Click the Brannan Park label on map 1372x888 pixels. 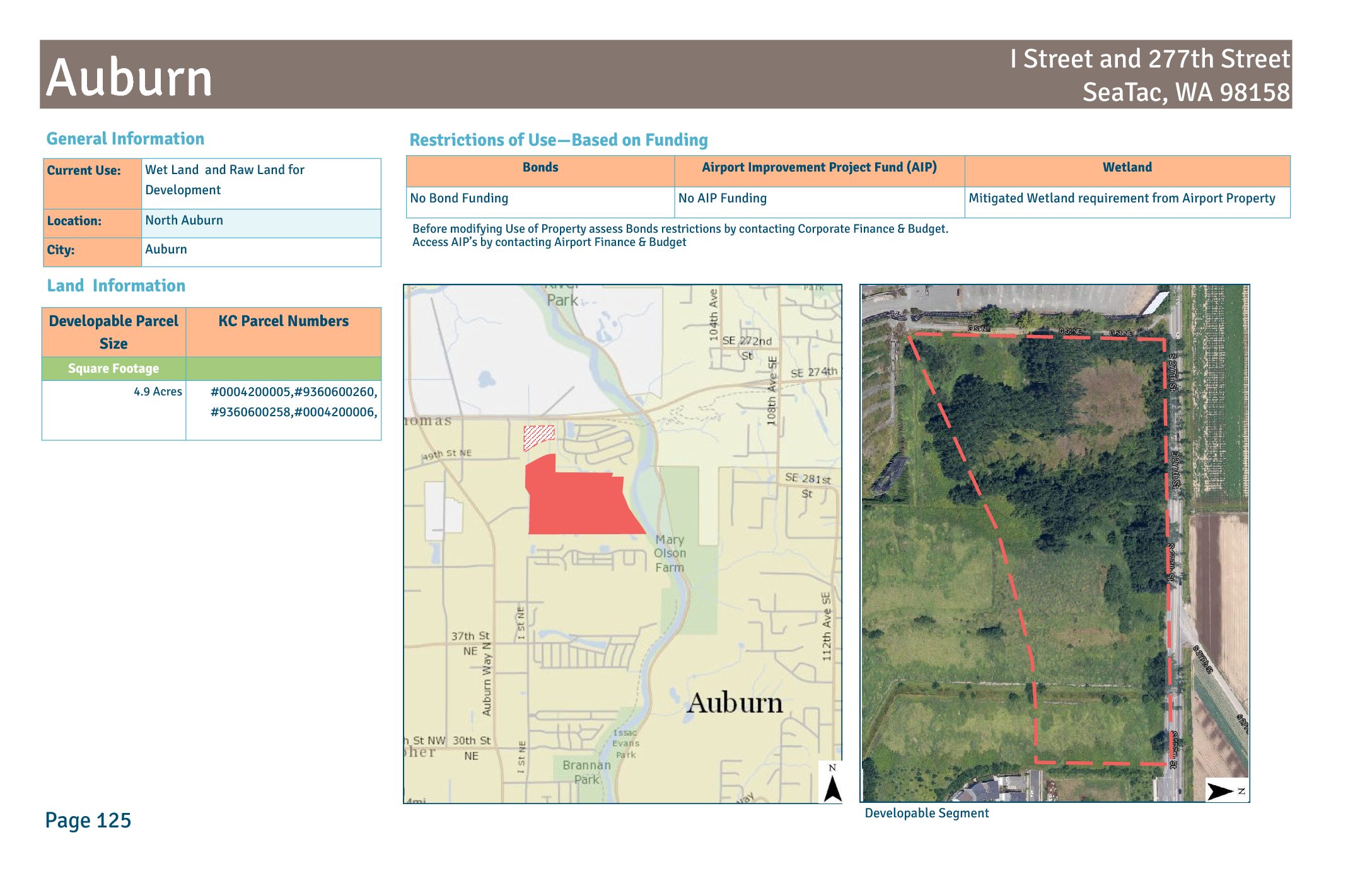point(586,772)
